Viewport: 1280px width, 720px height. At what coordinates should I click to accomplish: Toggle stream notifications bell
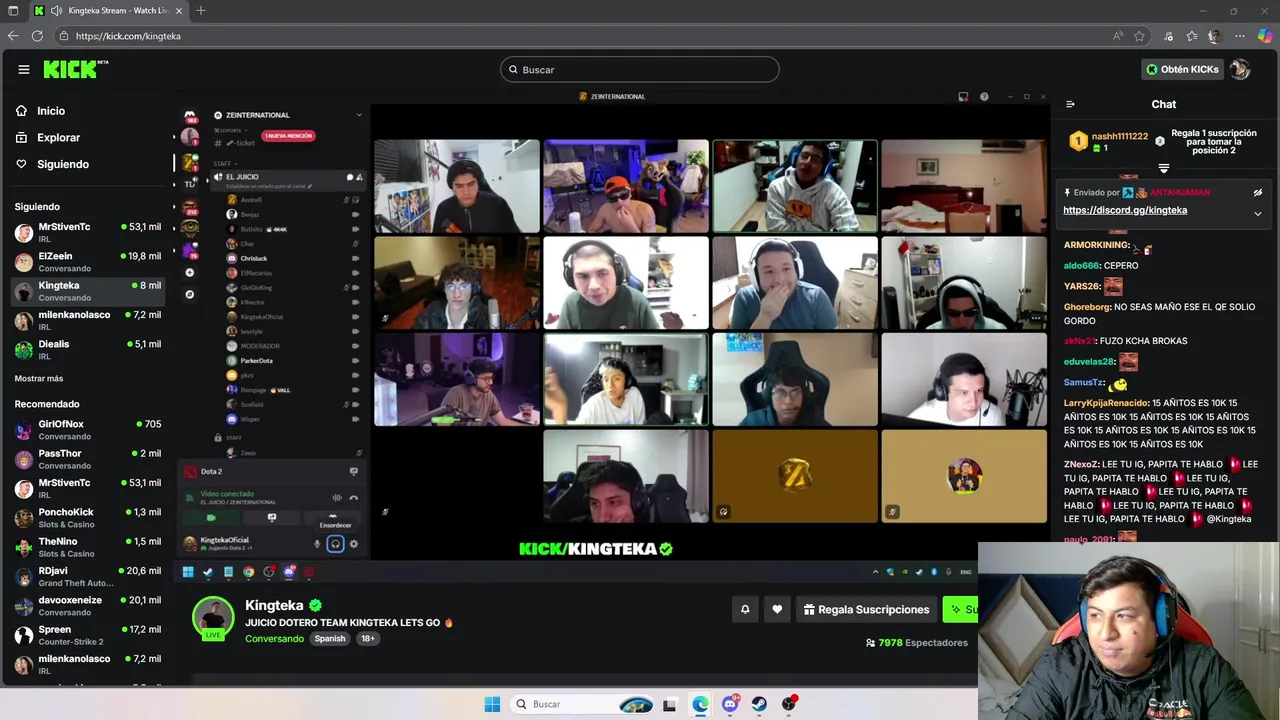click(745, 609)
